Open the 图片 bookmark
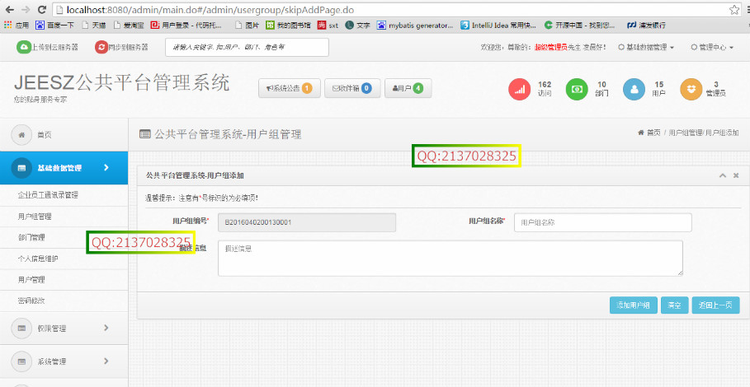 [248, 25]
